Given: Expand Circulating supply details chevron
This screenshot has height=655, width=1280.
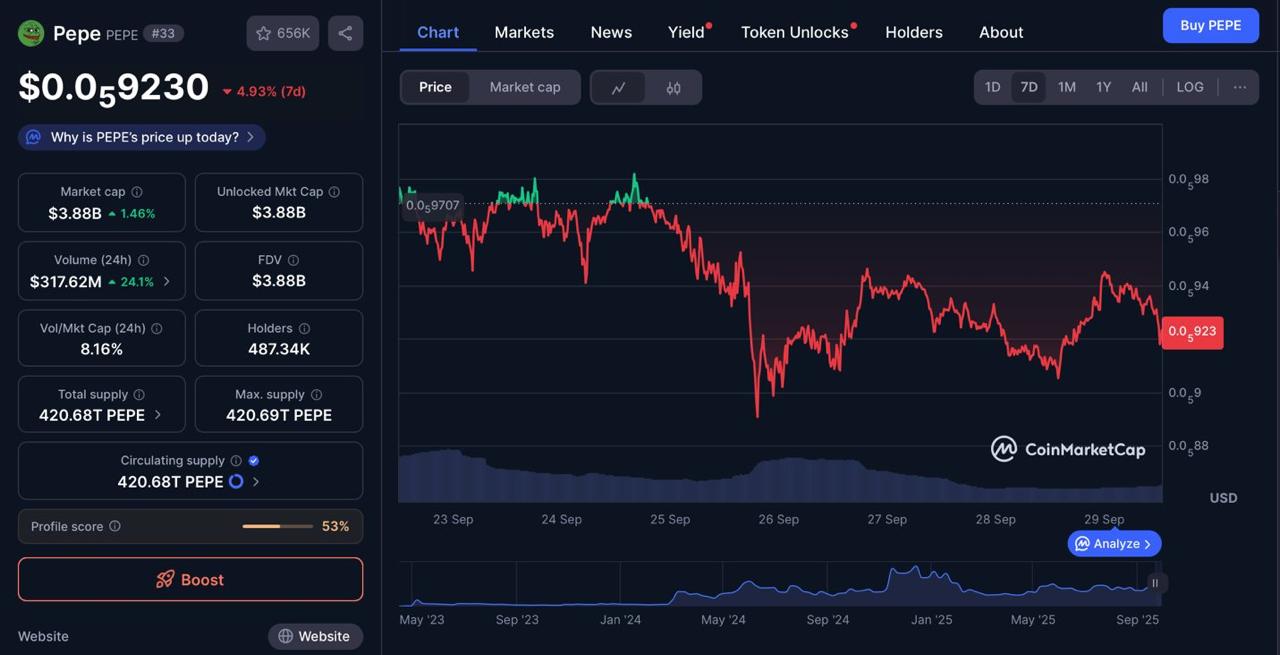Looking at the screenshot, I should click(256, 482).
